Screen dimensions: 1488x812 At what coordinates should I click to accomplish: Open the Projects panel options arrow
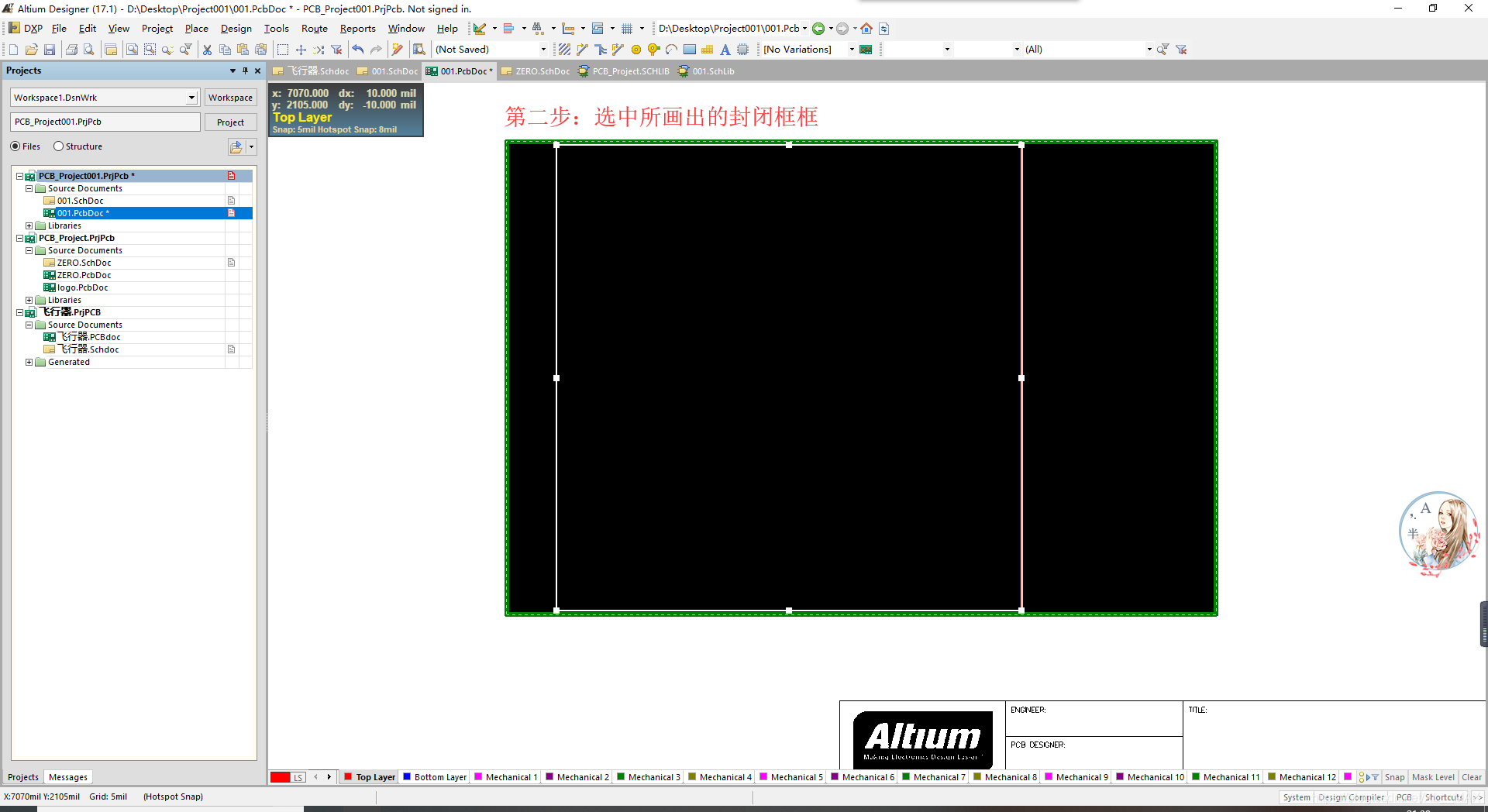click(x=232, y=71)
